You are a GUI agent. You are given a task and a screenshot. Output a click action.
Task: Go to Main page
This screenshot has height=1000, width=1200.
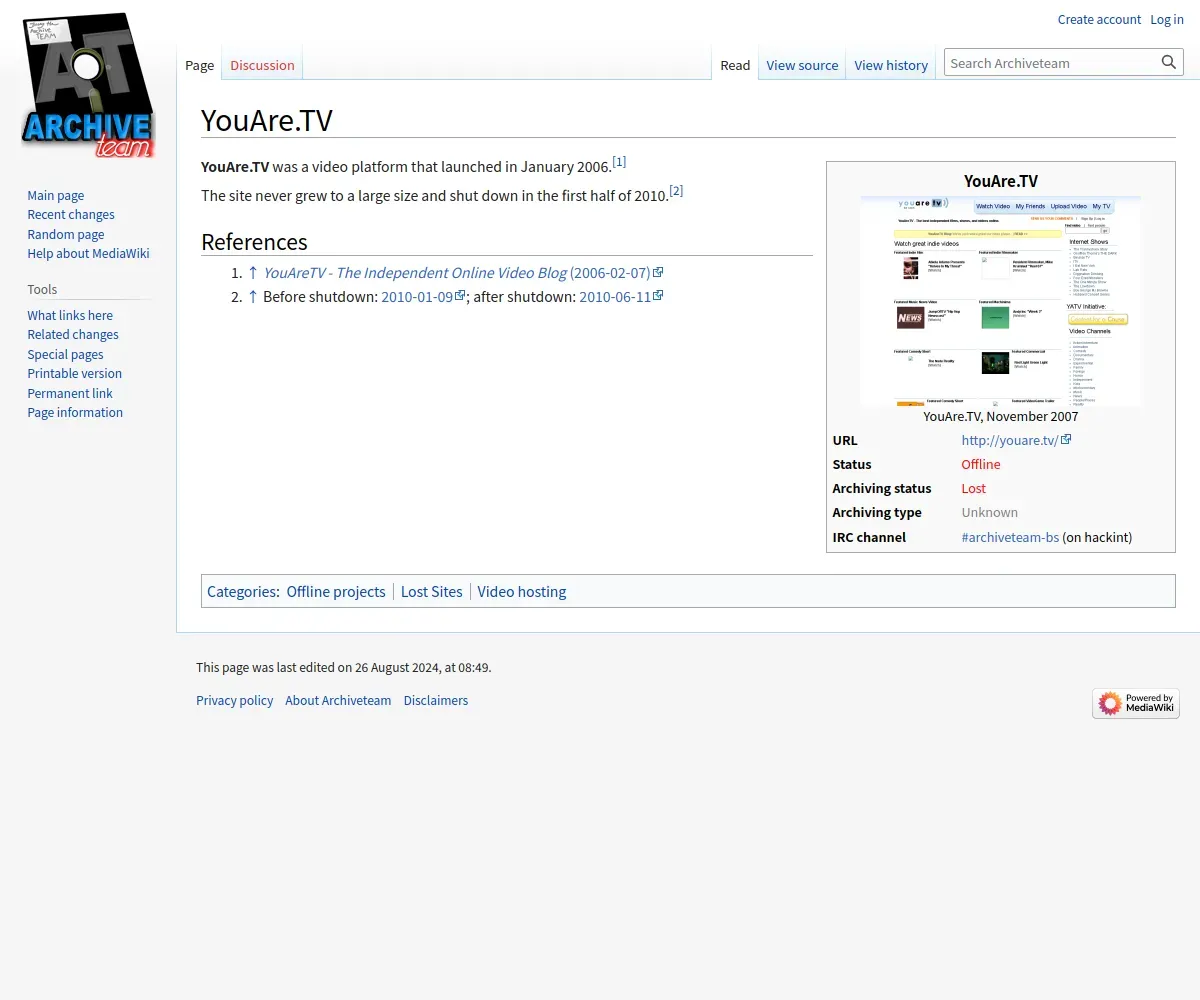[x=56, y=196]
